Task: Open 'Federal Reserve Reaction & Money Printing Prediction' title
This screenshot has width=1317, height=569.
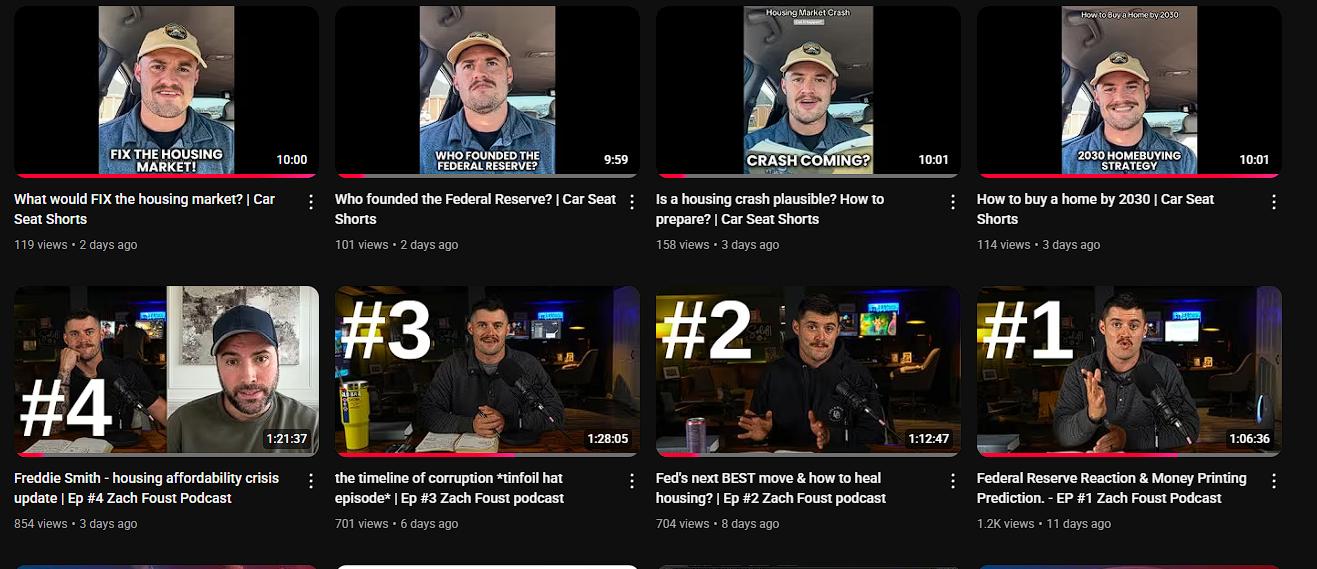Action: click(x=1111, y=488)
